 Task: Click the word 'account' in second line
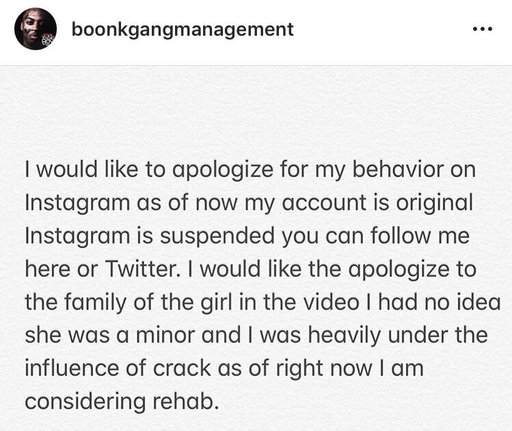[x=324, y=203]
